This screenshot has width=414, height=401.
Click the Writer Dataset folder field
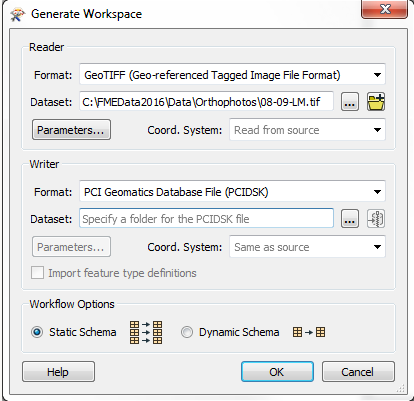(206, 219)
